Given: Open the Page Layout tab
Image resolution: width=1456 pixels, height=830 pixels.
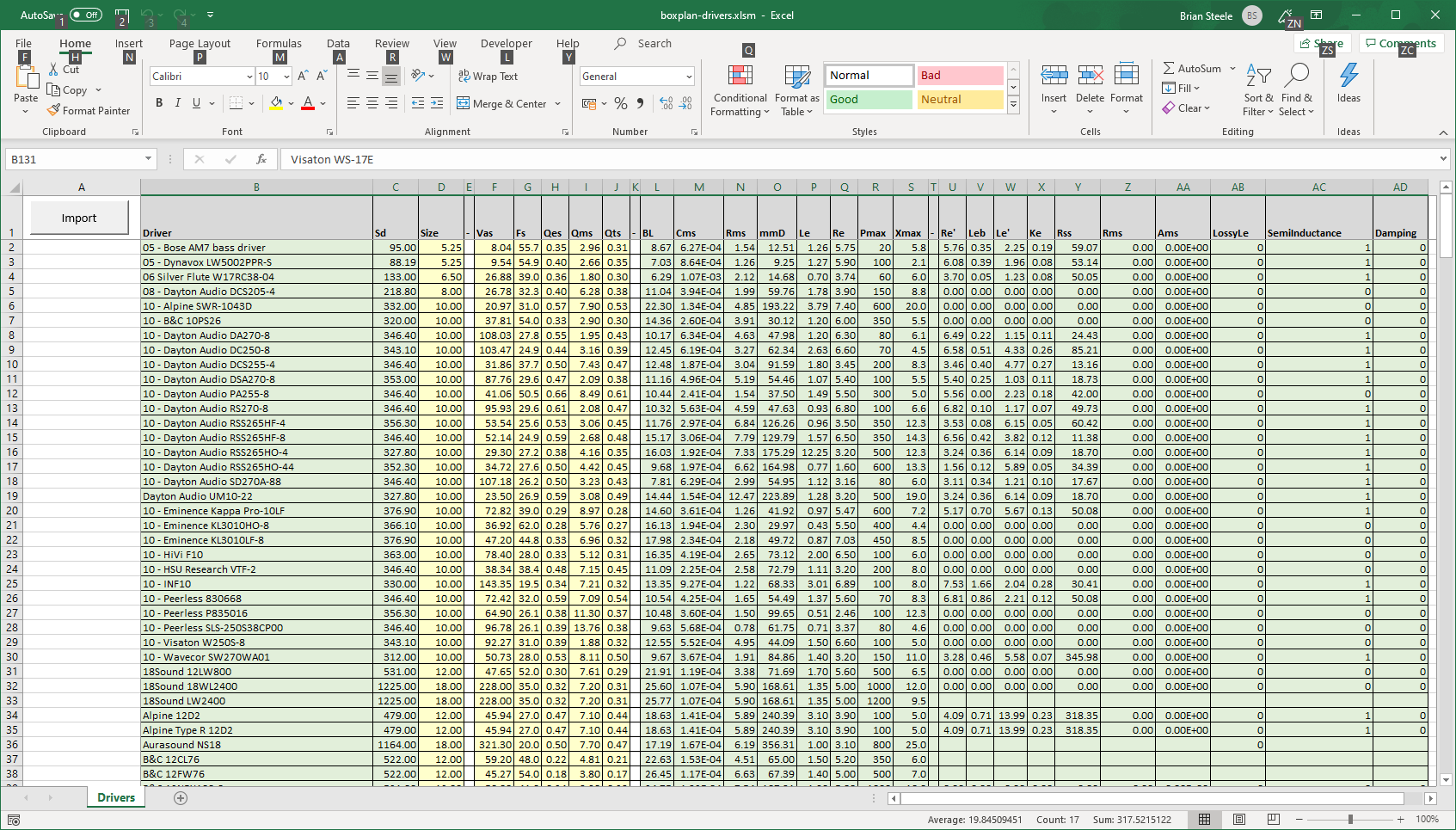Looking at the screenshot, I should pos(200,43).
